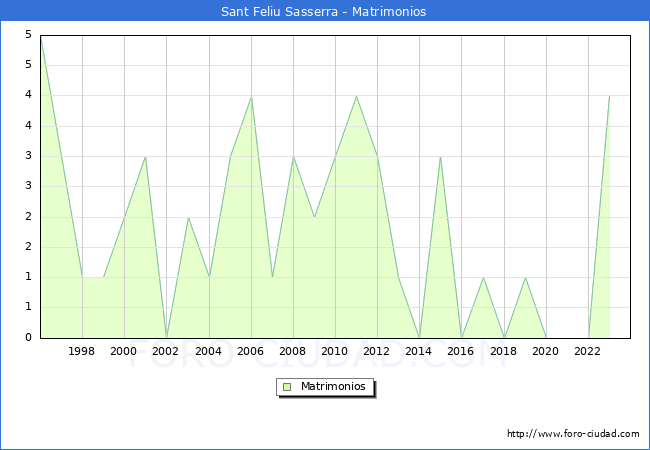Click the 2011 data peak at value 4
Screen dimensions: 650x450
(x=357, y=96)
